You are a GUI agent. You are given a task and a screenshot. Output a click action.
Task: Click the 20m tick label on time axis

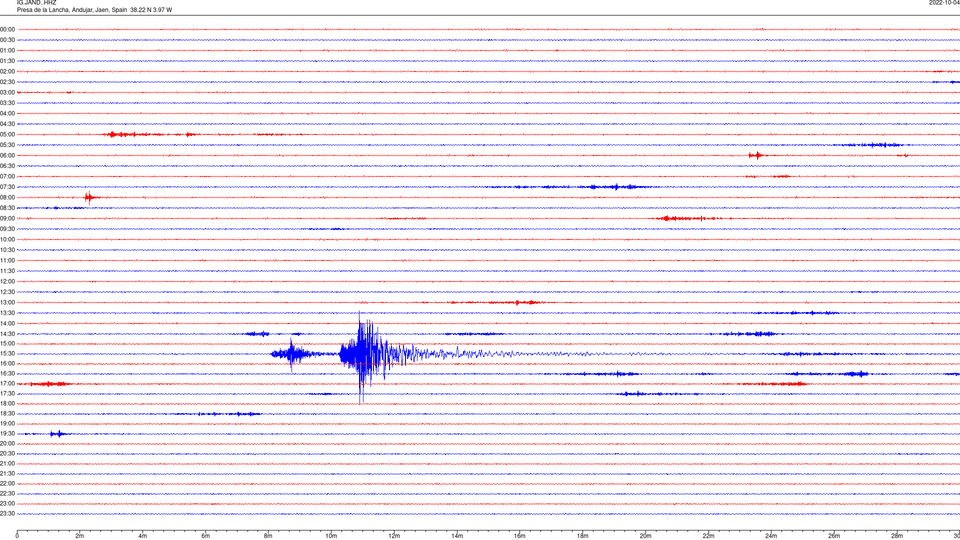coord(645,536)
